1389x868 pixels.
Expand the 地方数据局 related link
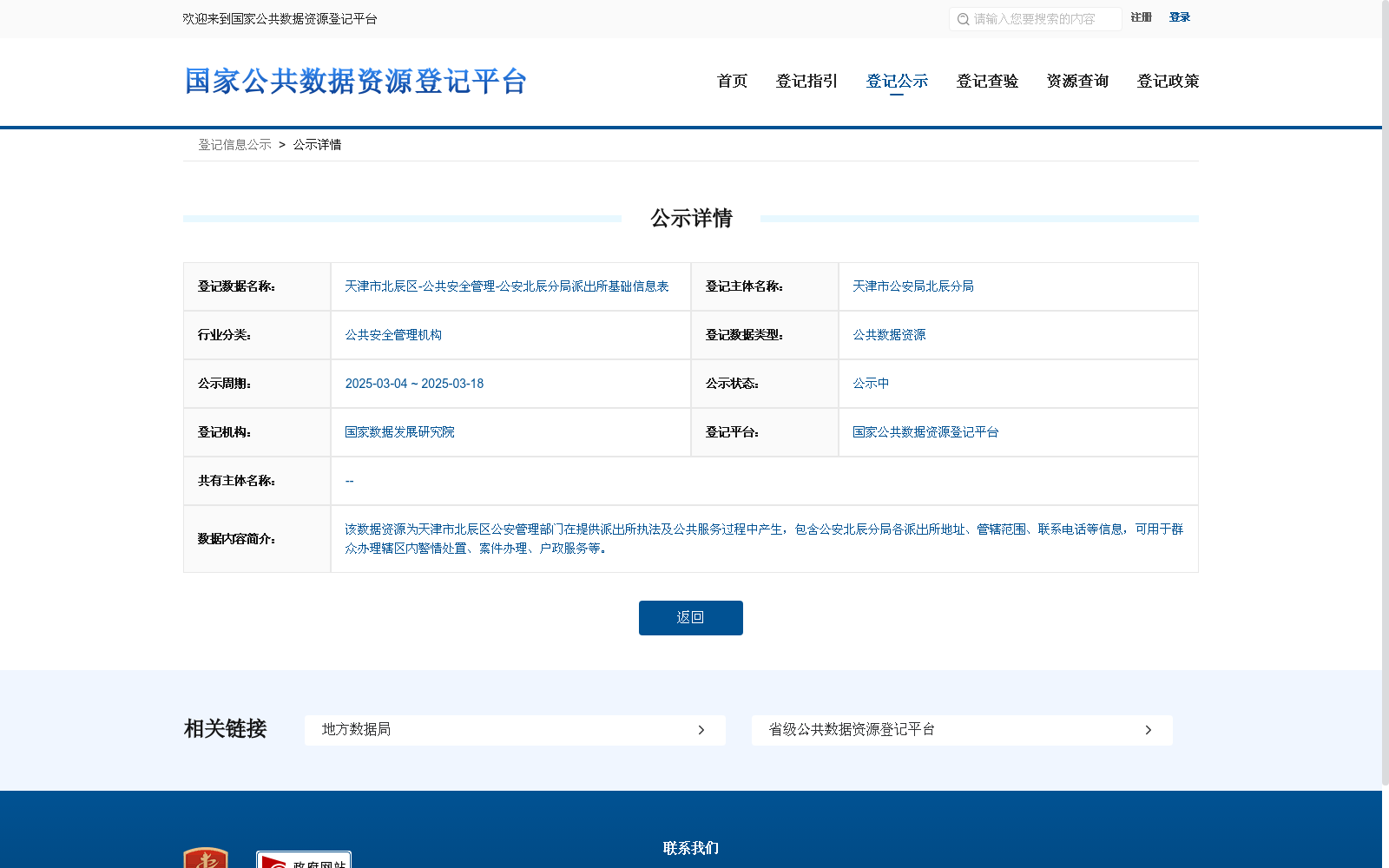[x=515, y=730]
